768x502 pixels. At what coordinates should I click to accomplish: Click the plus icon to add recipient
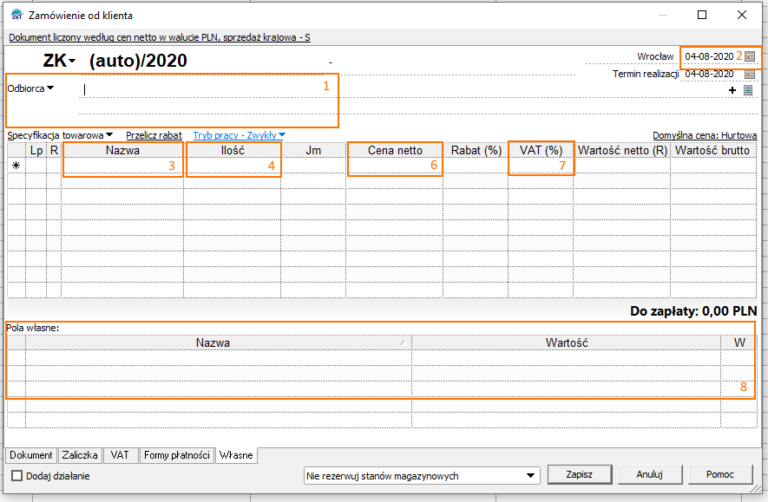[x=732, y=90]
